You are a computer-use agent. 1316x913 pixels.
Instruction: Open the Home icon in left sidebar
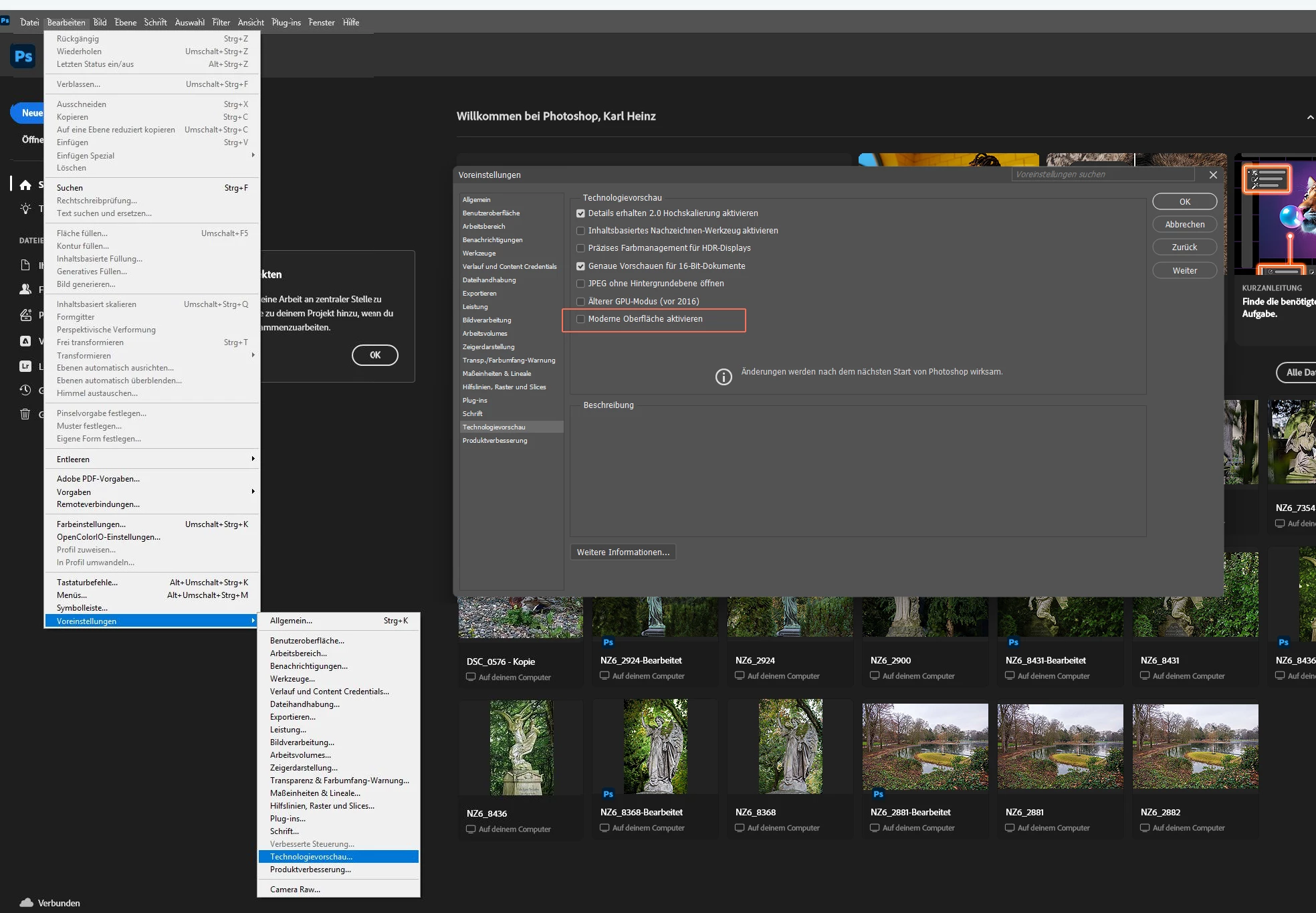(25, 185)
